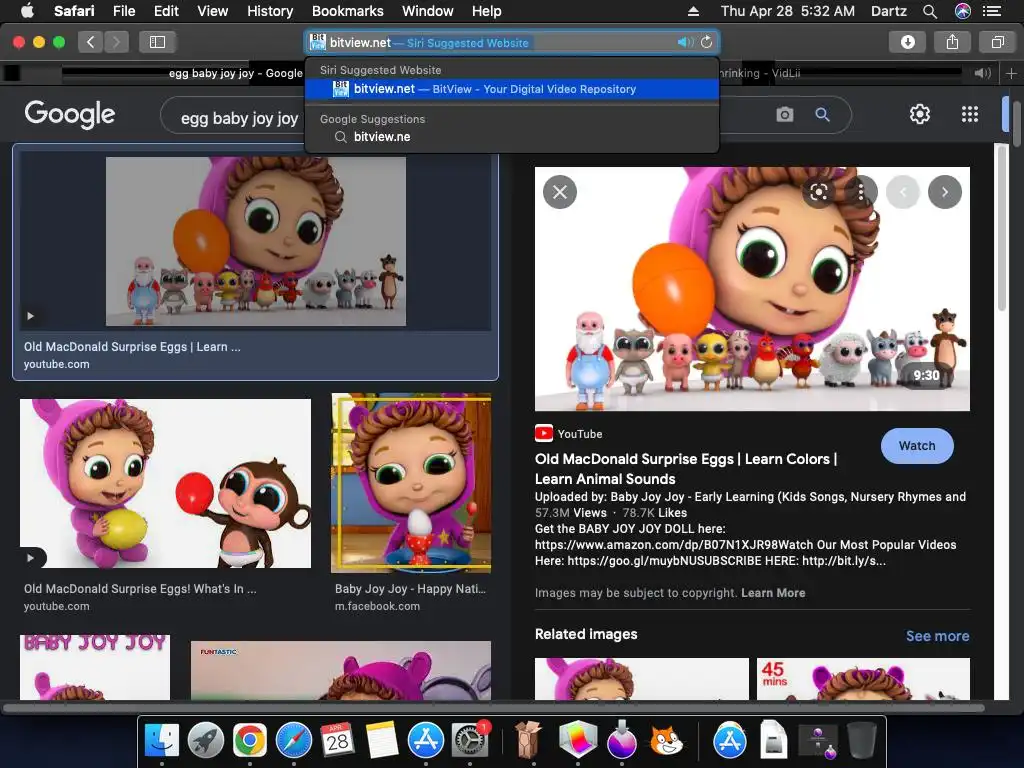Open Google Chrome in Dock

tap(249, 741)
